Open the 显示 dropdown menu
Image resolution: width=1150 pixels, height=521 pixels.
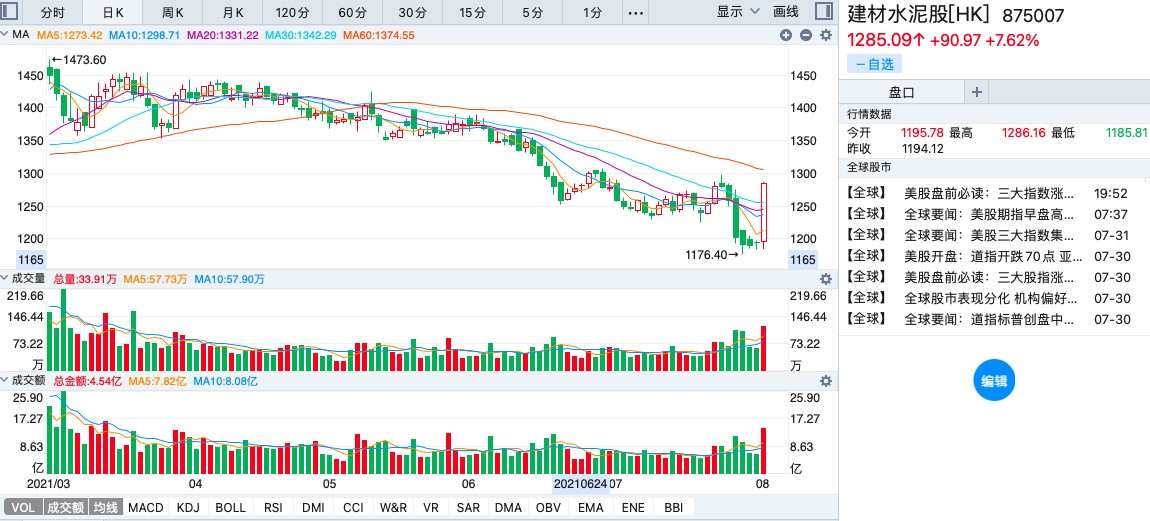point(735,12)
